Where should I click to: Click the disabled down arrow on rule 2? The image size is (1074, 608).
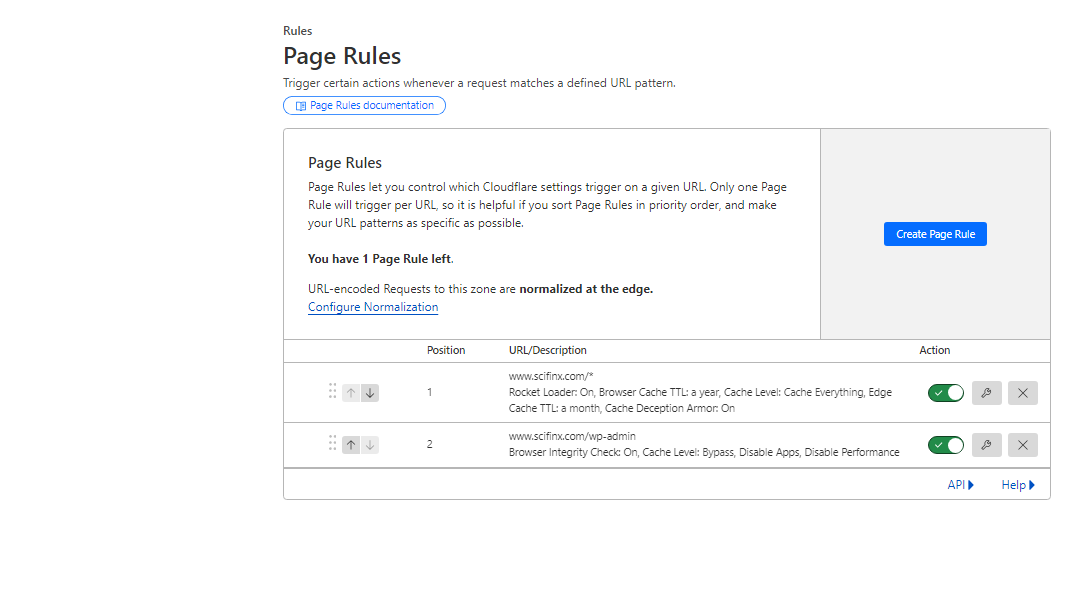click(370, 445)
